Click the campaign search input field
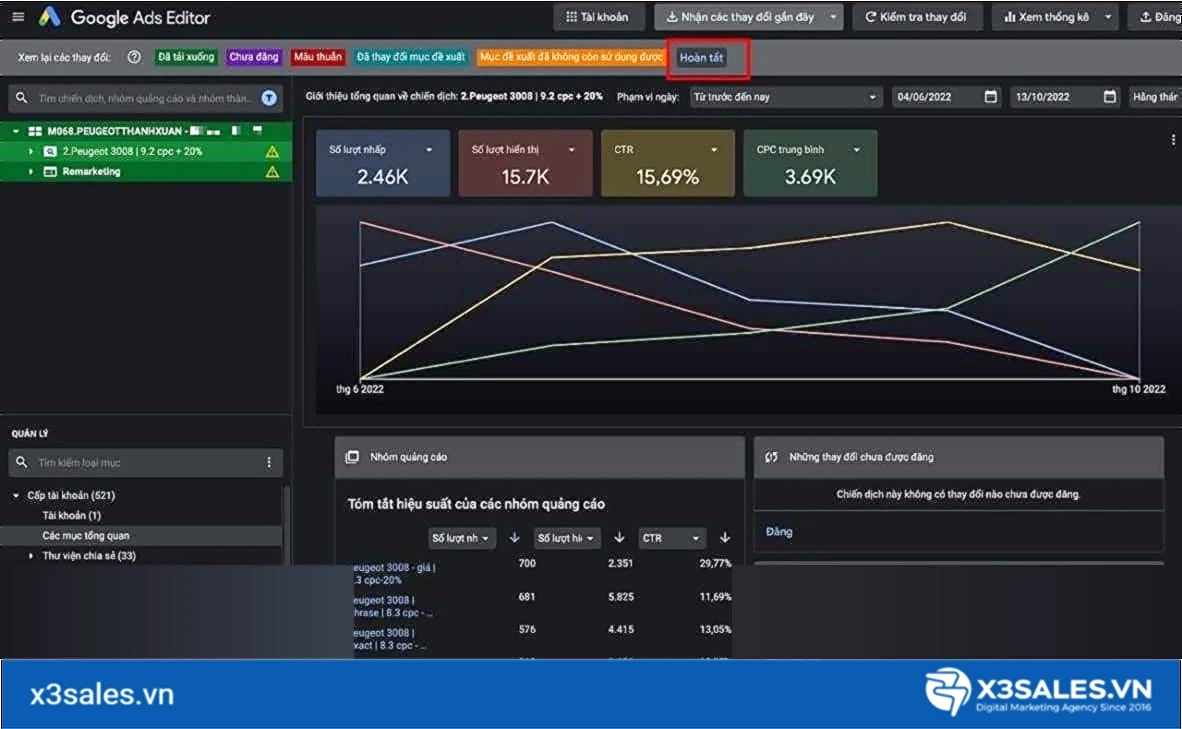Viewport: 1182px width, 729px height. 143,98
